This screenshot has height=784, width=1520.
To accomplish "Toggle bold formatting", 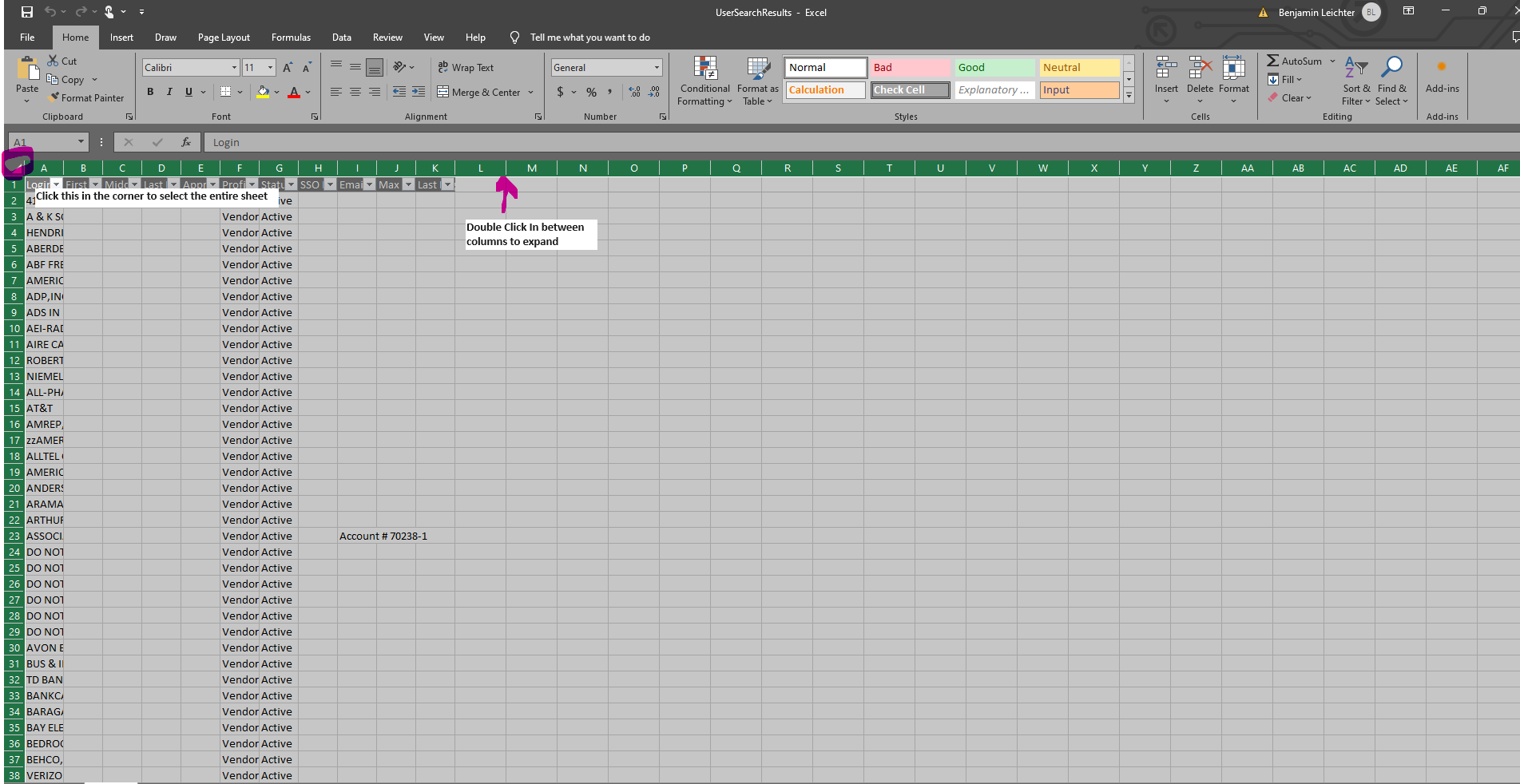I will (x=150, y=92).
